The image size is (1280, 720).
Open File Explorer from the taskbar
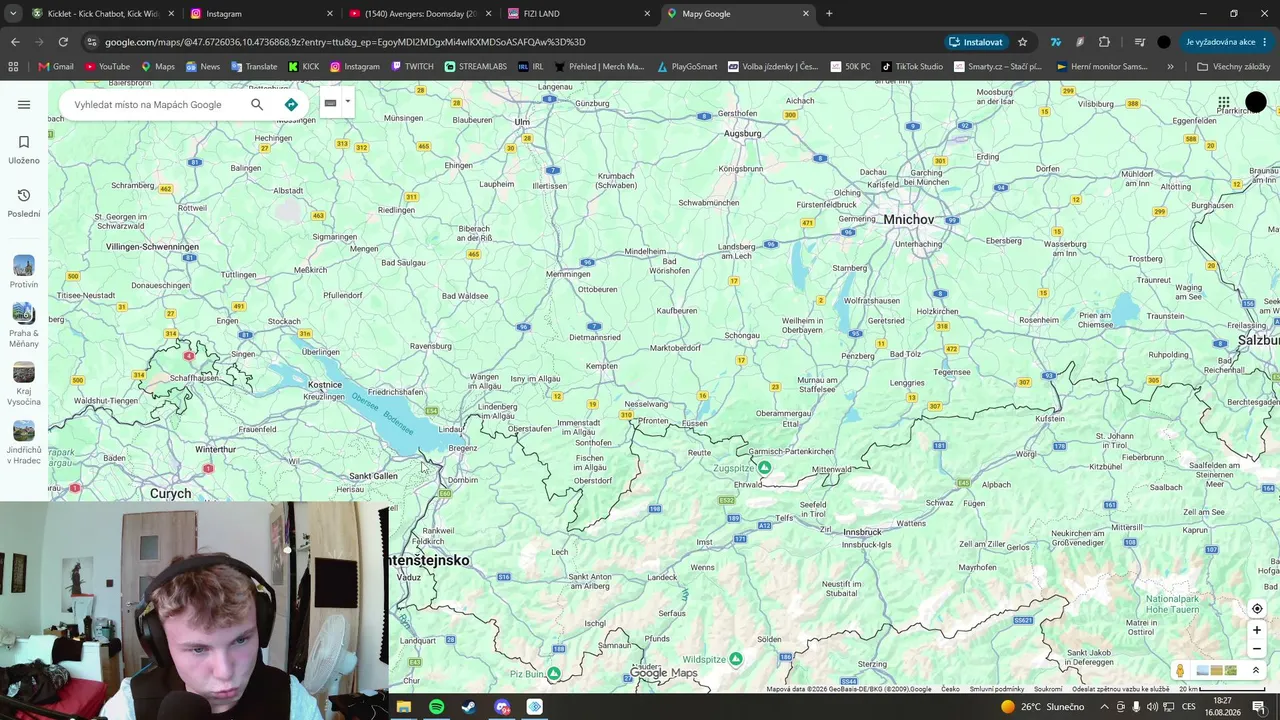404,707
